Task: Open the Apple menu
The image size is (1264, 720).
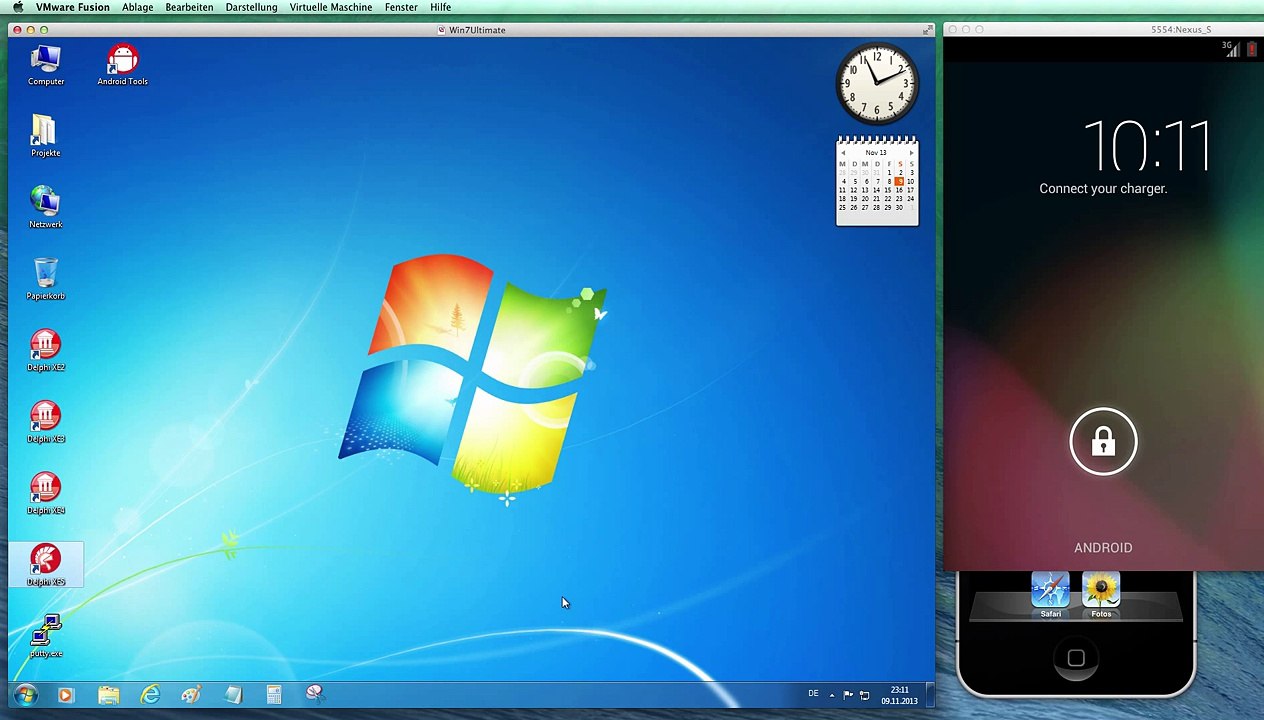Action: 18,7
